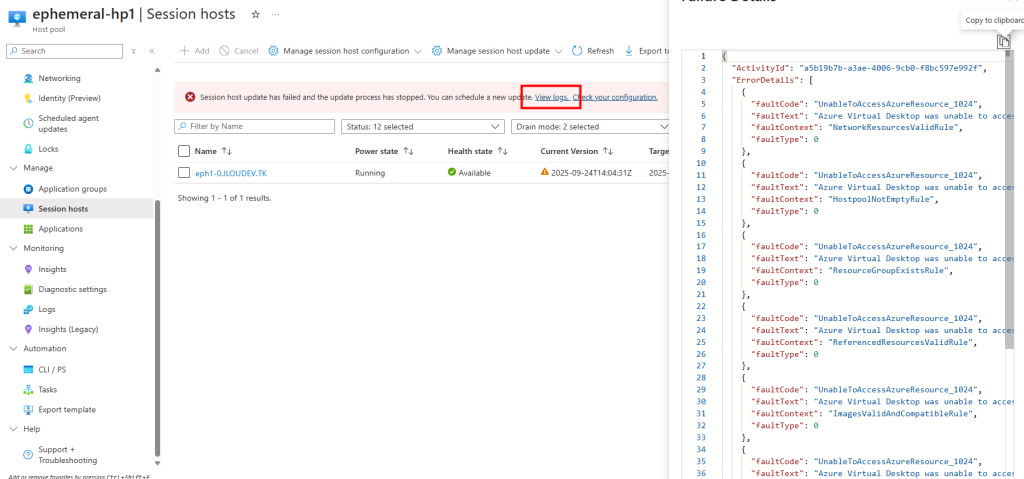Click the Filter by Name field
Viewport: 1024px width, 479px height.
(x=254, y=127)
